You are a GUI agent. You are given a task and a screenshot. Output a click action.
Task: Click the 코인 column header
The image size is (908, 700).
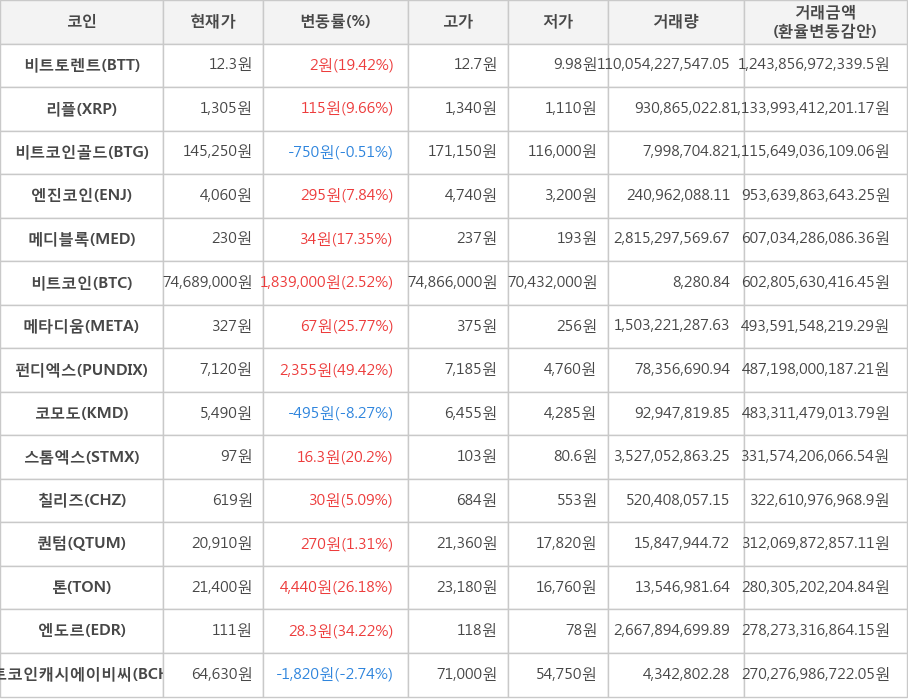click(x=82, y=22)
